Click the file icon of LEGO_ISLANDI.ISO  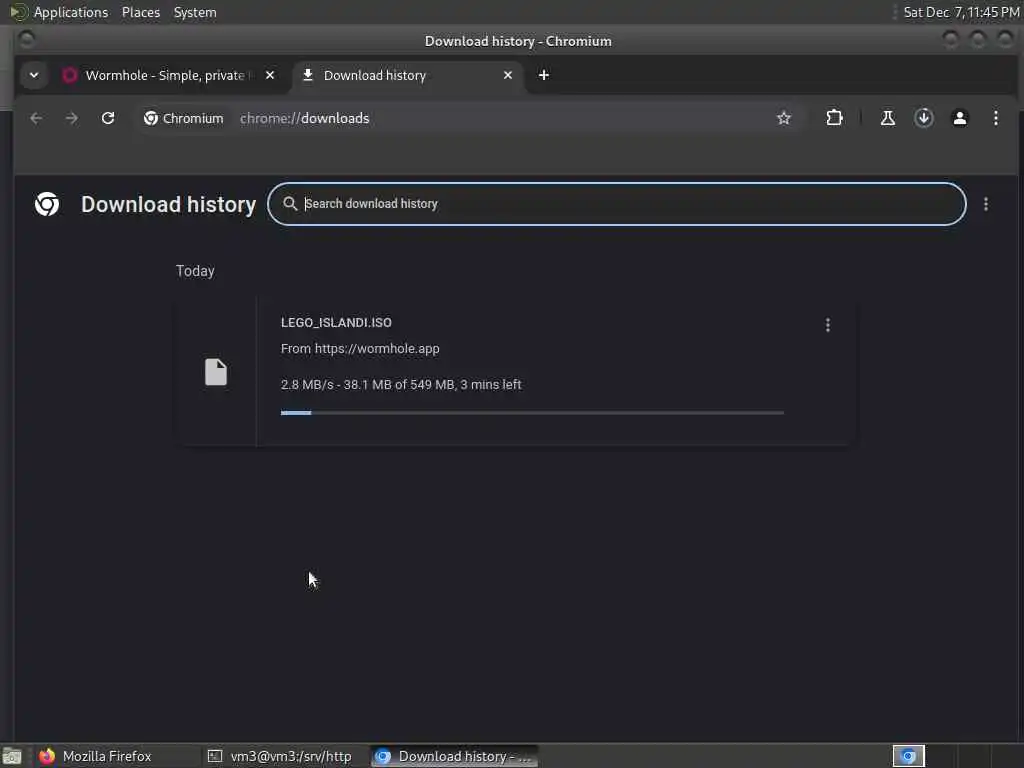(x=216, y=372)
